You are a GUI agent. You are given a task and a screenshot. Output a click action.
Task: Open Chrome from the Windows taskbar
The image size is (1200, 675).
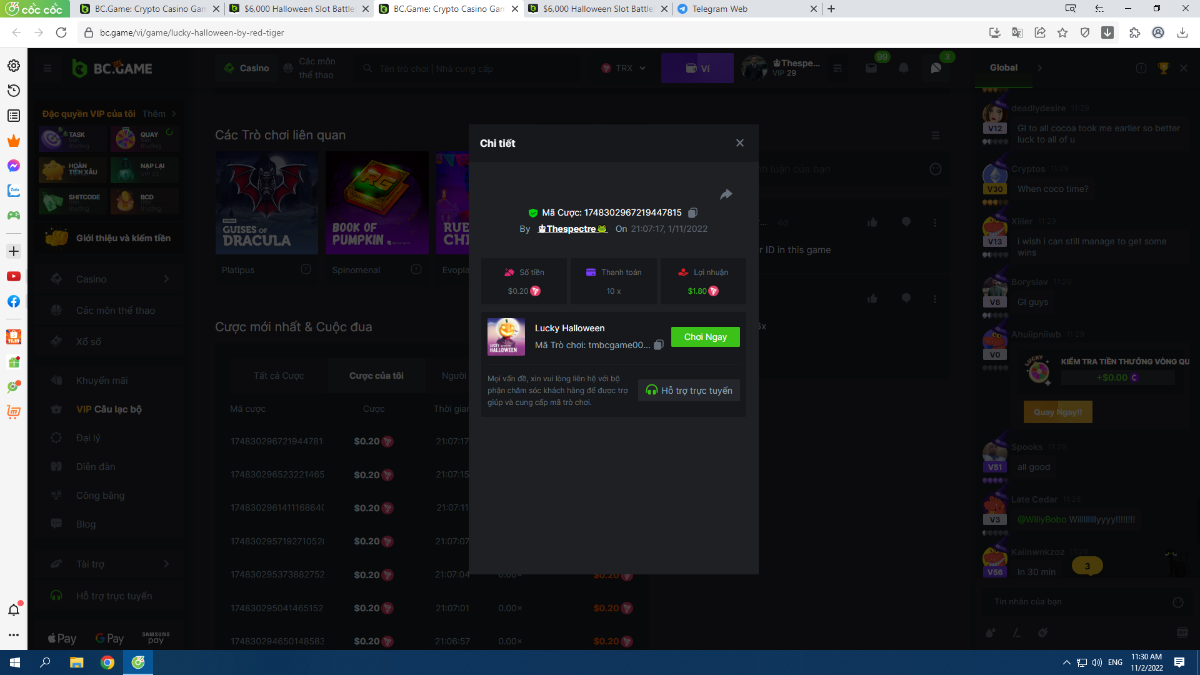(x=107, y=662)
